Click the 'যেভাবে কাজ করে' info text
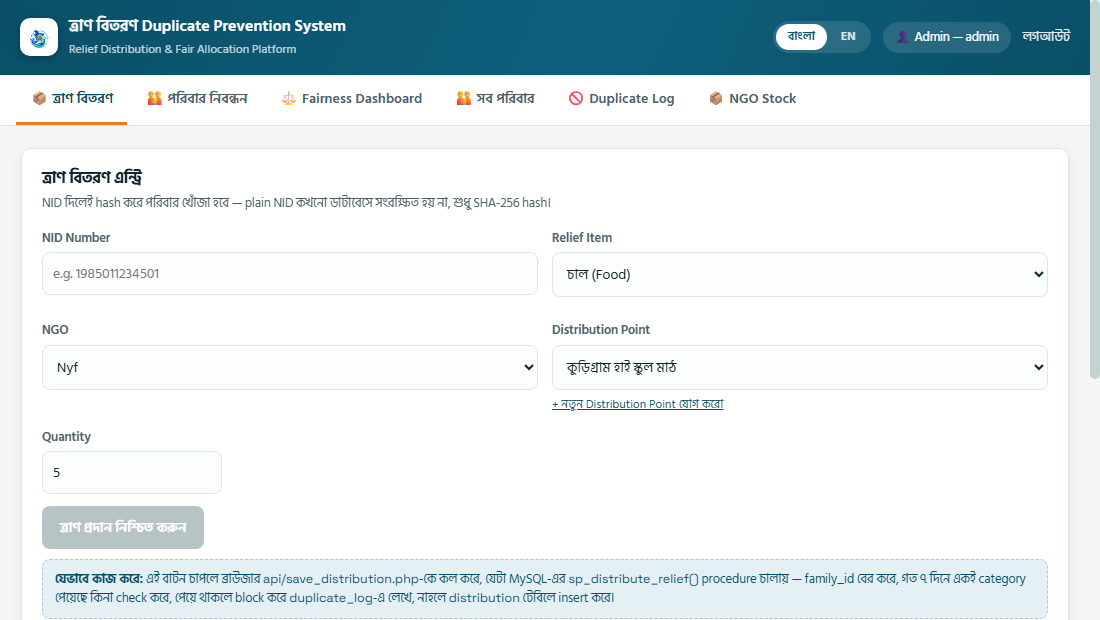 pos(545,588)
